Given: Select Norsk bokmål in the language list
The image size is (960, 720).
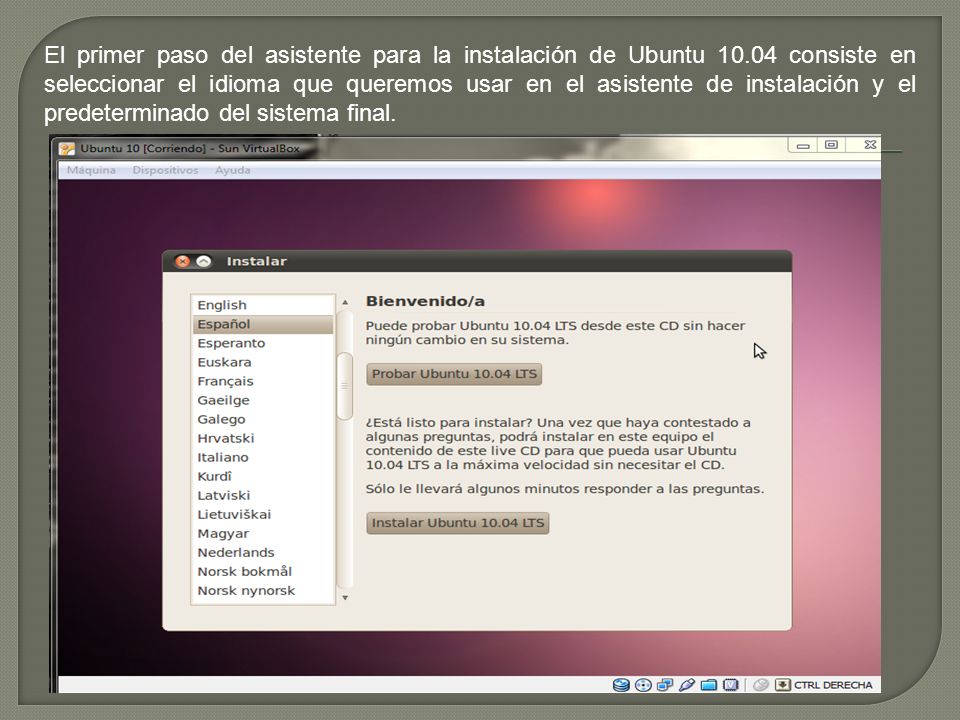Looking at the screenshot, I should point(263,571).
